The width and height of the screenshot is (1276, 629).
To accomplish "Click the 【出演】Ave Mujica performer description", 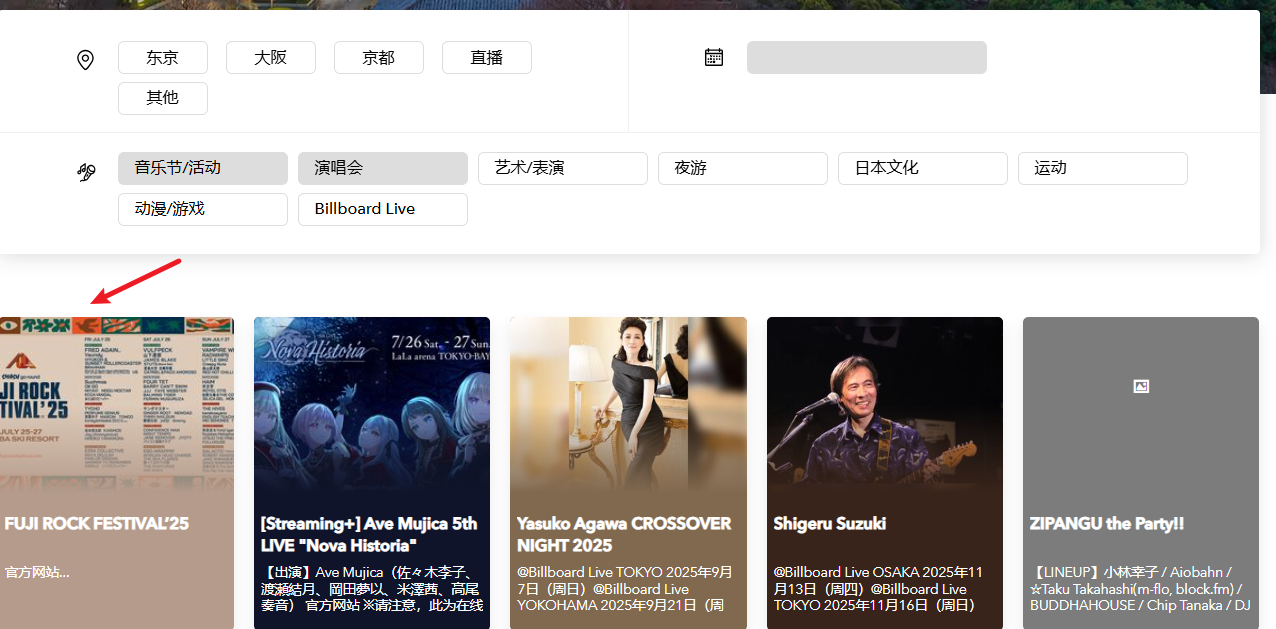I will coord(372,589).
